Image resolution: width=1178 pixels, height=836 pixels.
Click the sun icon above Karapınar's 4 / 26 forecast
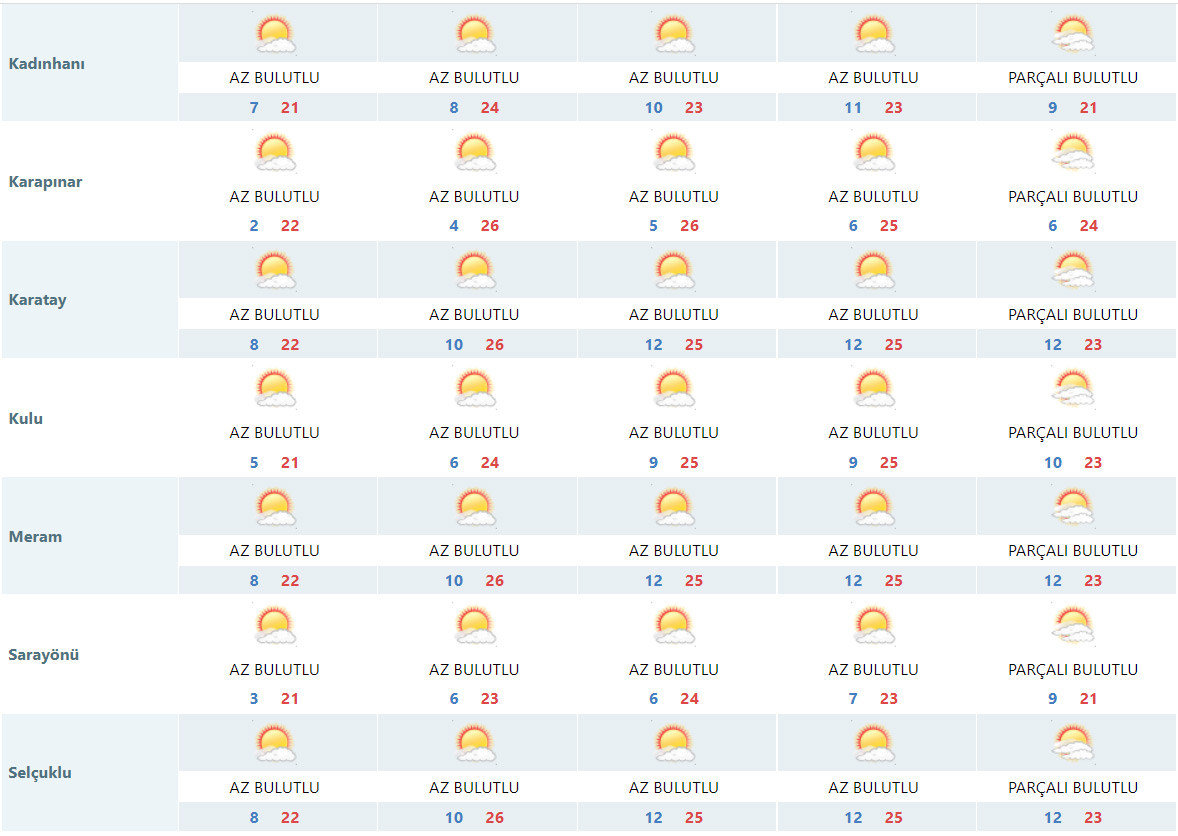tap(474, 153)
